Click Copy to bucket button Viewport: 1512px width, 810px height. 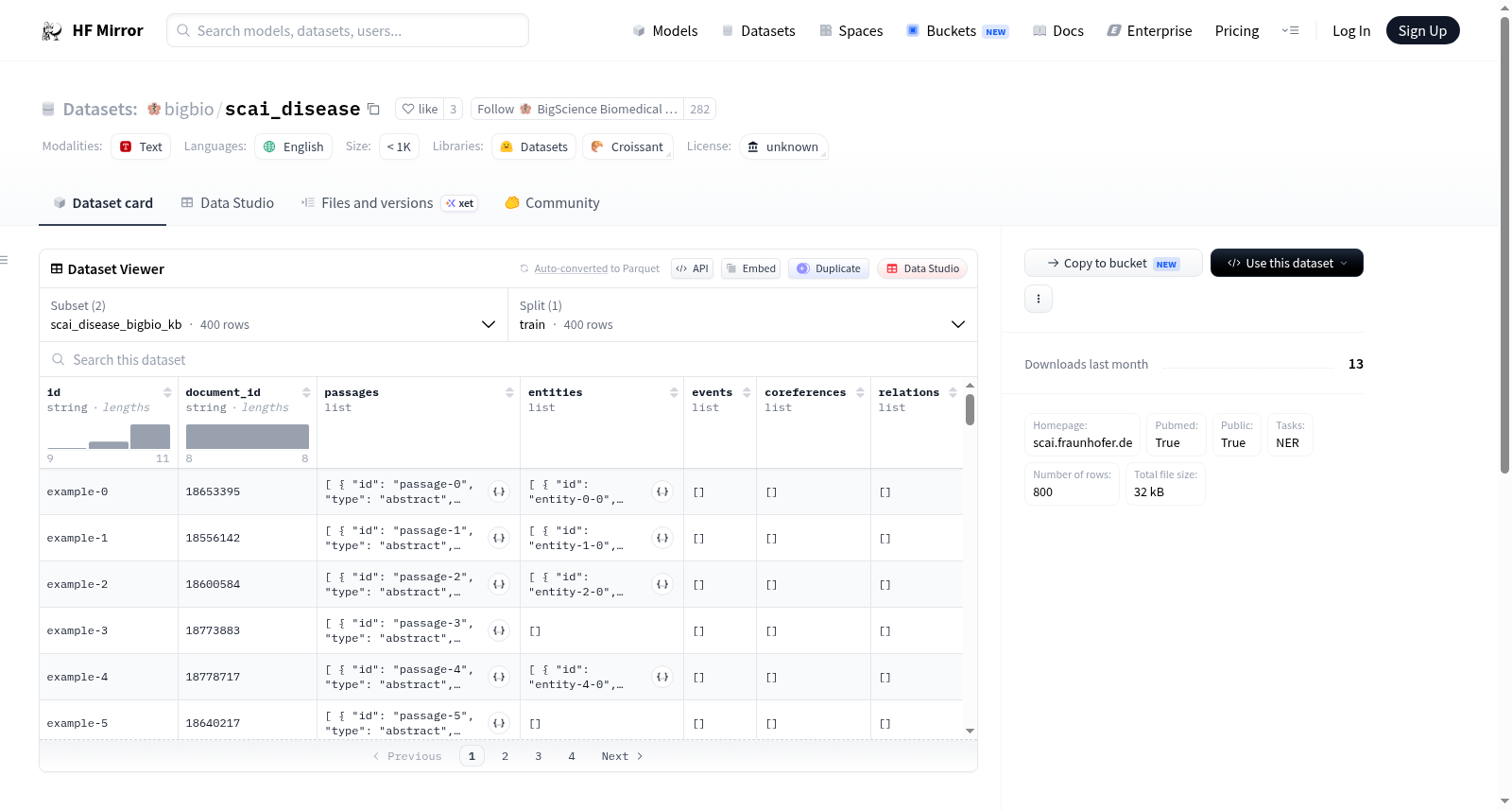pyautogui.click(x=1113, y=263)
